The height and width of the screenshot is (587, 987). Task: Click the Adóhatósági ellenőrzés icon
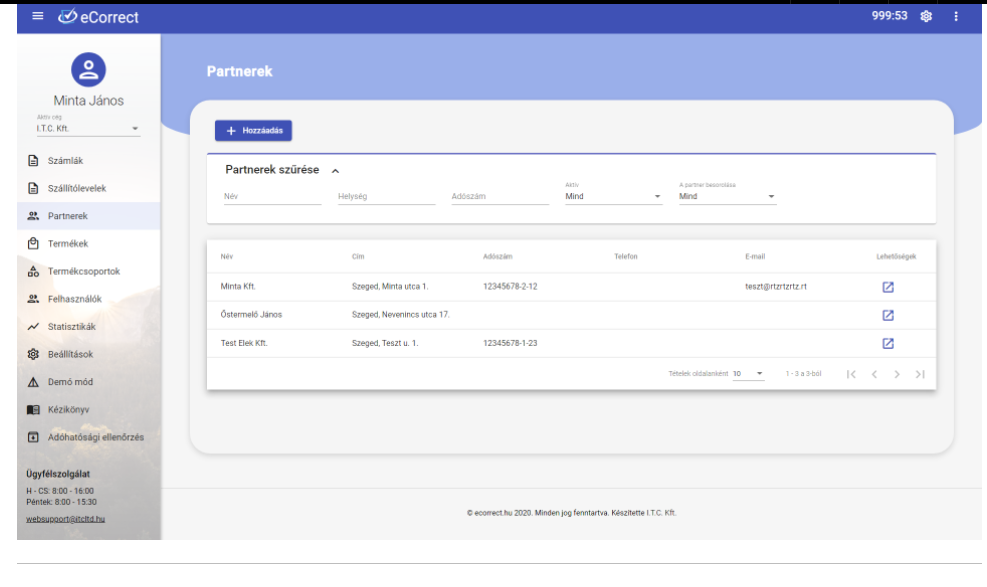pos(33,437)
